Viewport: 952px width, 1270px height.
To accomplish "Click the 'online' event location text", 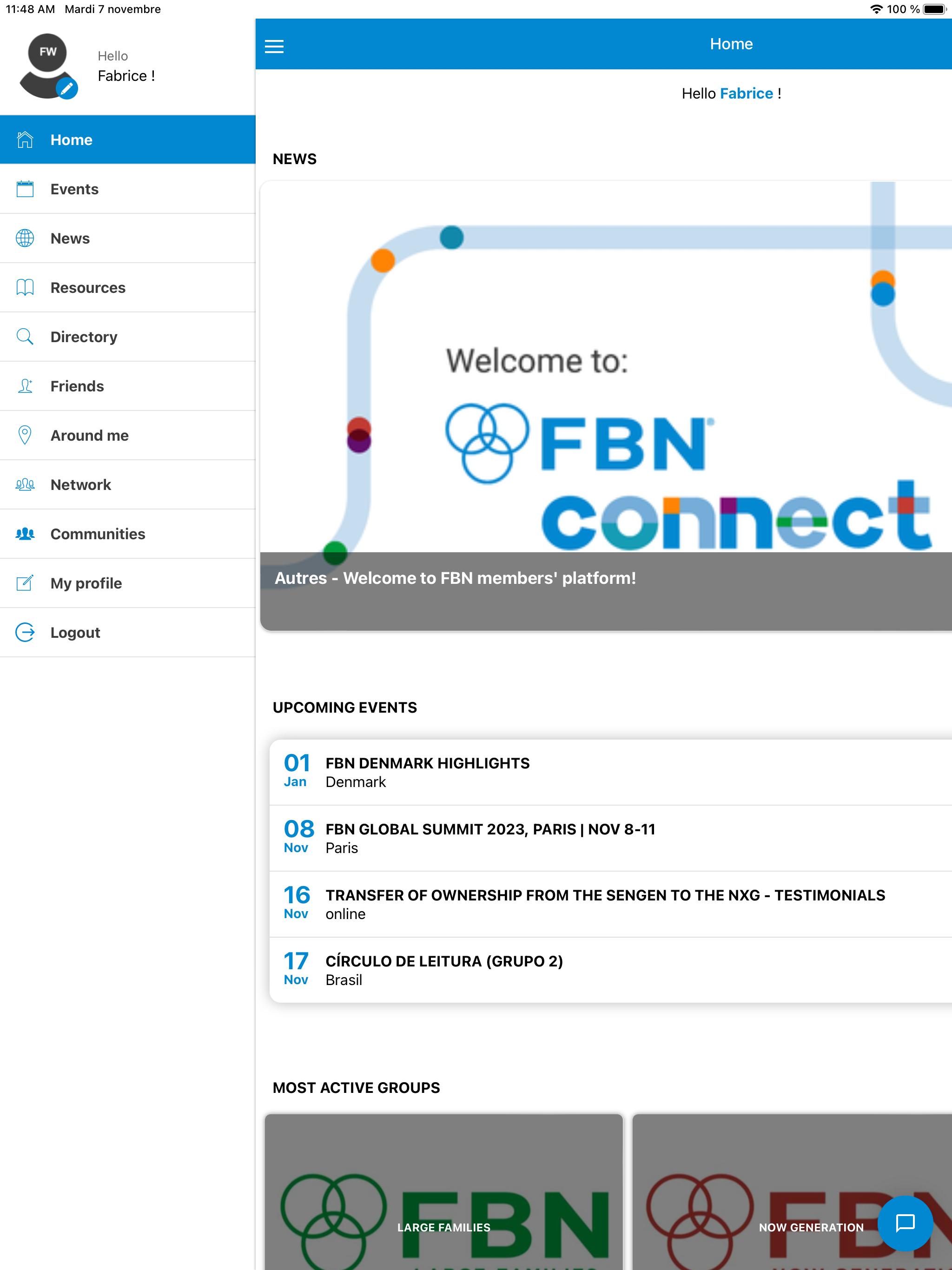I will click(345, 914).
